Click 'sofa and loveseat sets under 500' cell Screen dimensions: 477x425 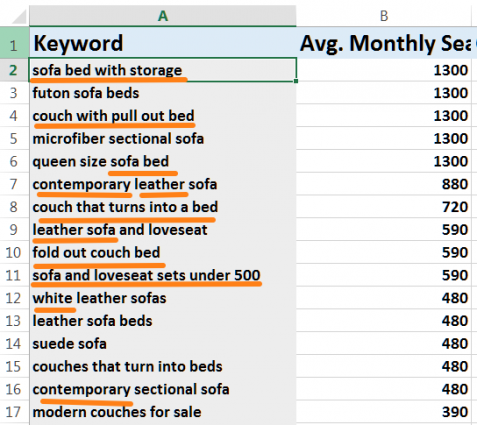click(163, 275)
